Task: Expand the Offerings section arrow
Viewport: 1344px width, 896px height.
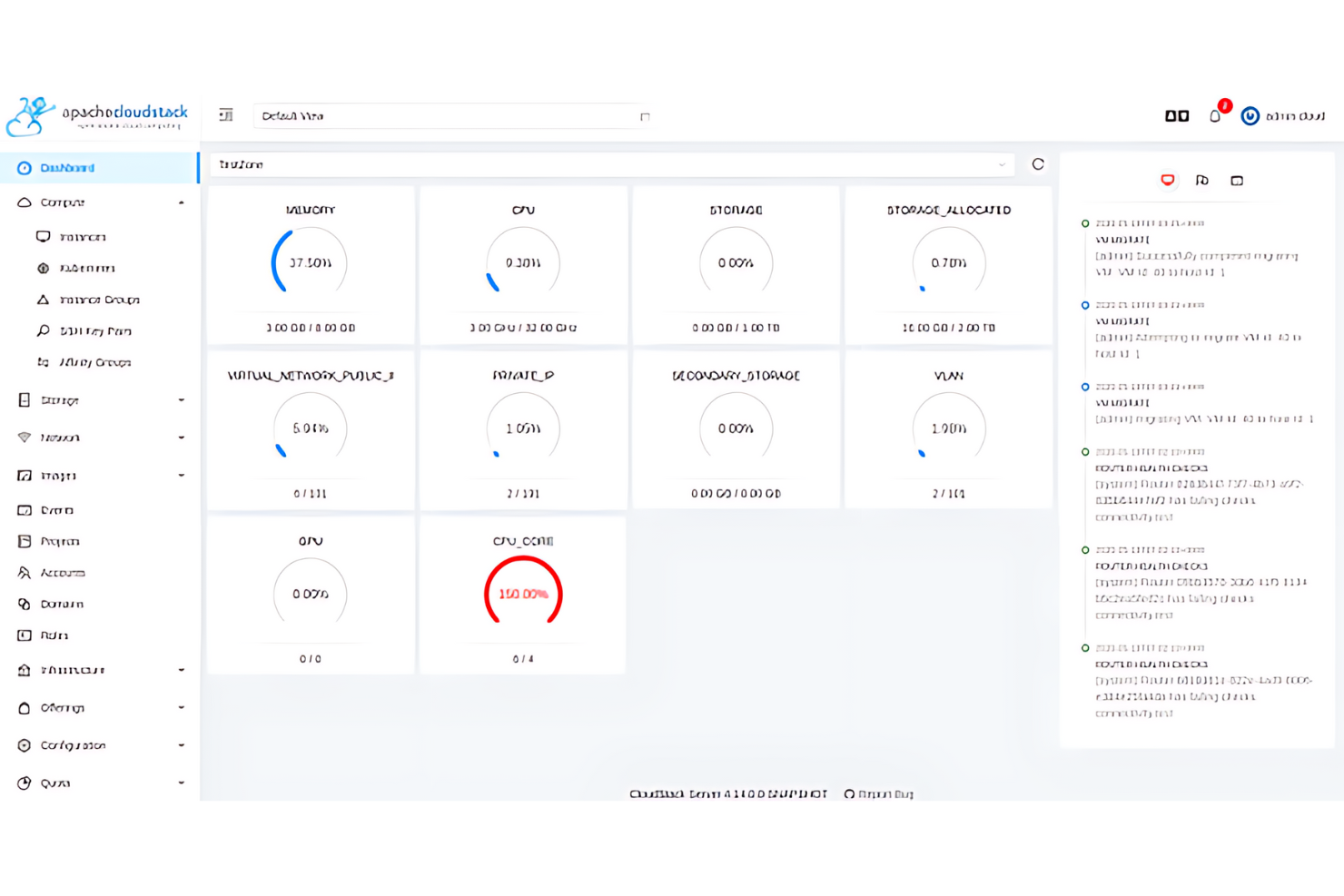Action: tap(182, 708)
